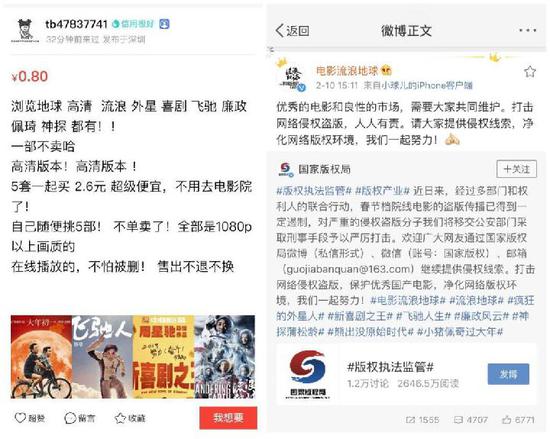Tap the 返回 back arrow
Screen dimensions: 550x439
click(292, 31)
